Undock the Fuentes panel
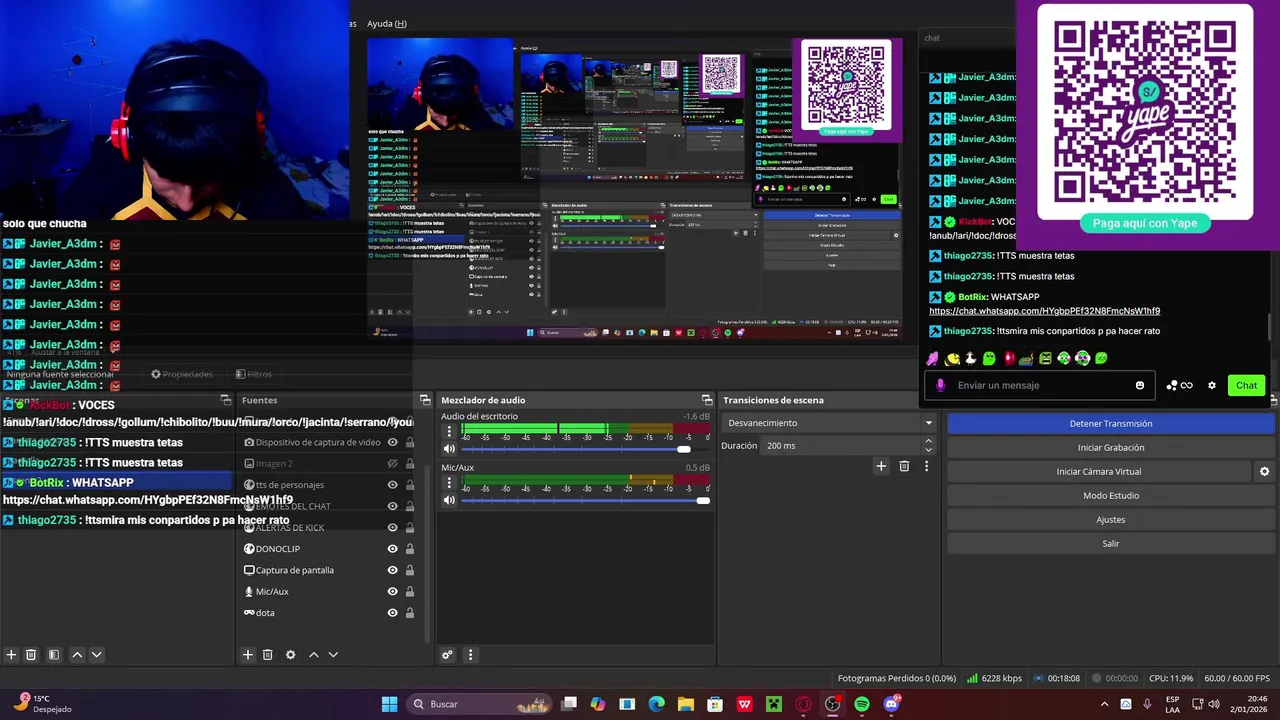 click(x=425, y=400)
